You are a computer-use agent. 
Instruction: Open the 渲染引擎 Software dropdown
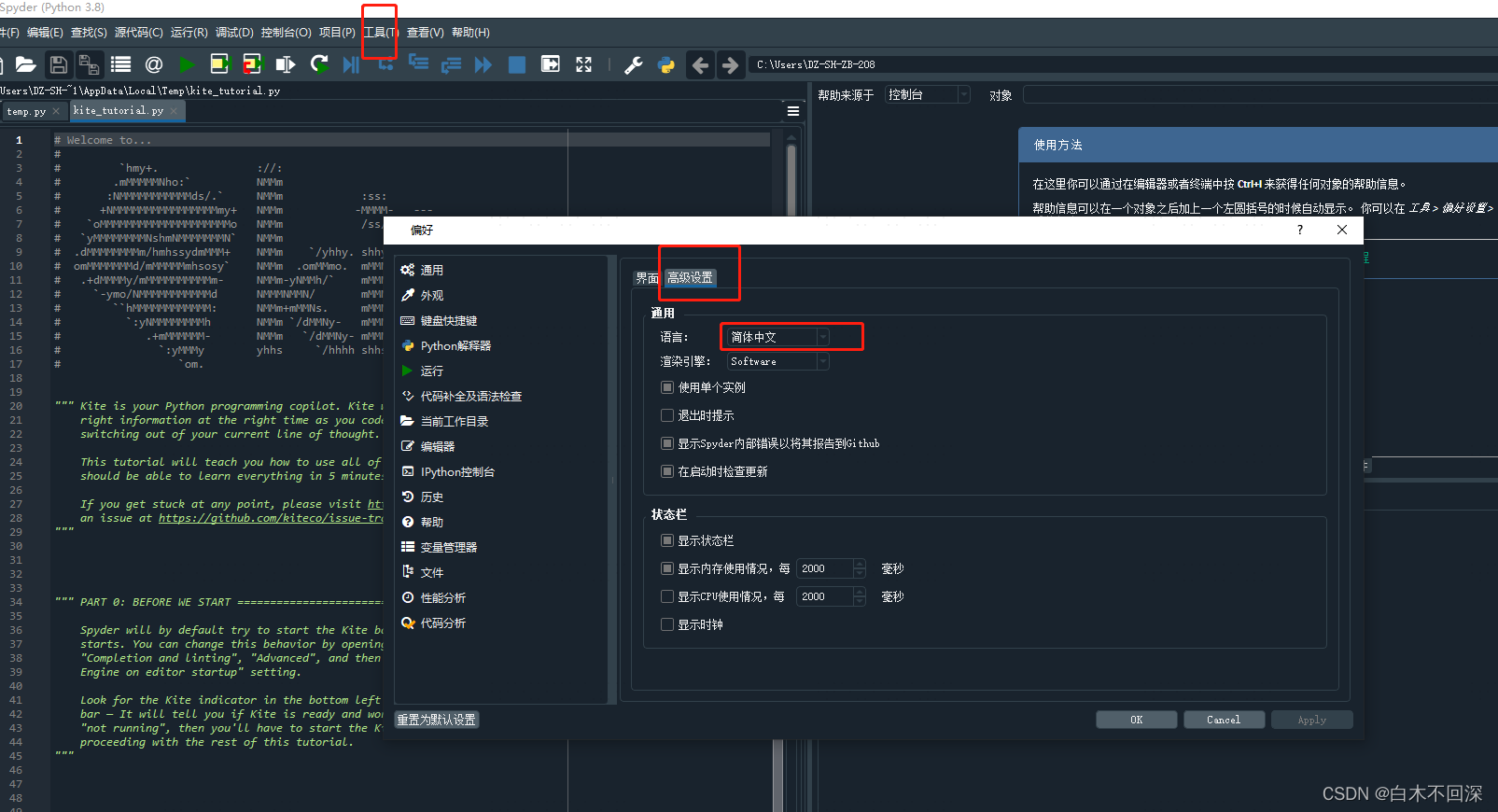778,361
